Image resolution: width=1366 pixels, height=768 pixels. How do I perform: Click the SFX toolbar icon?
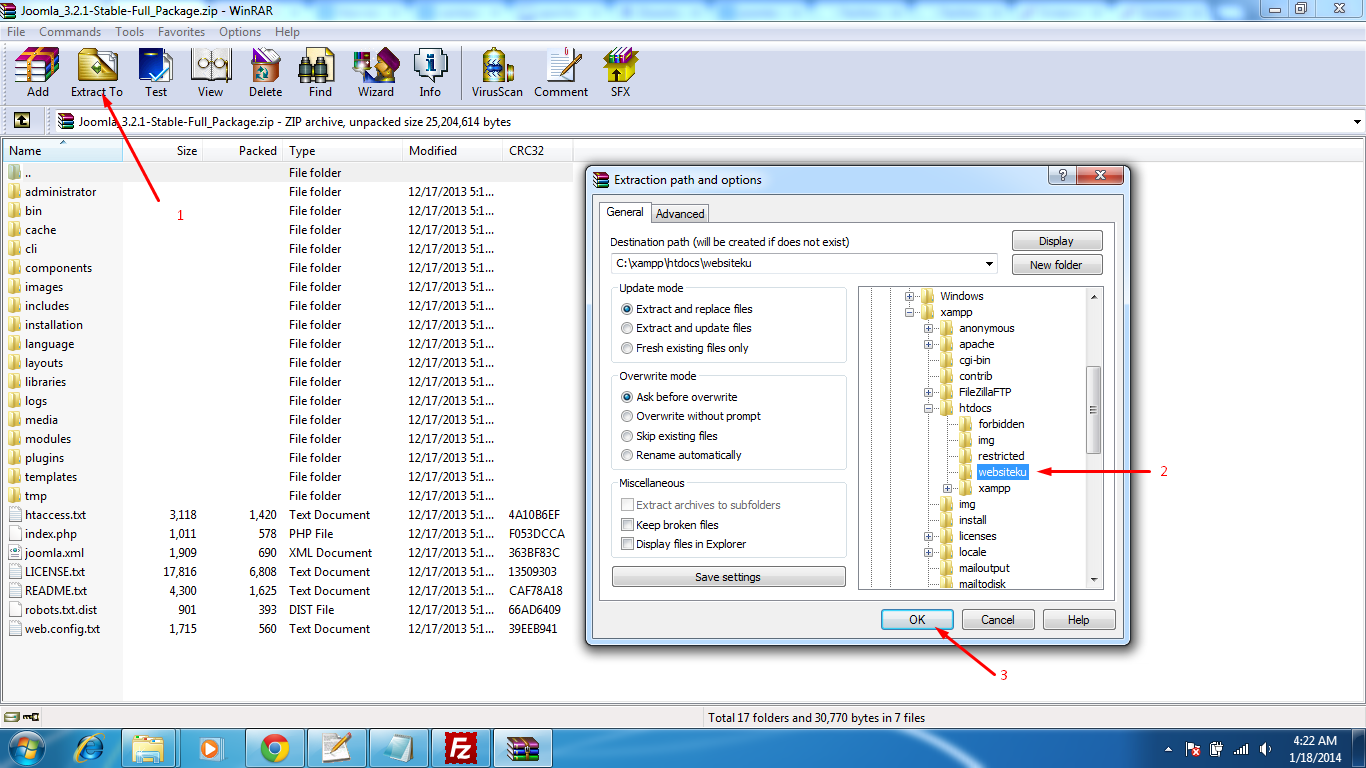tap(621, 73)
